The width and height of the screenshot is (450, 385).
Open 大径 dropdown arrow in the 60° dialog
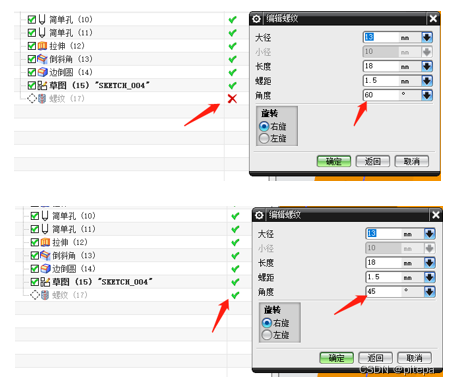pyautogui.click(x=427, y=37)
